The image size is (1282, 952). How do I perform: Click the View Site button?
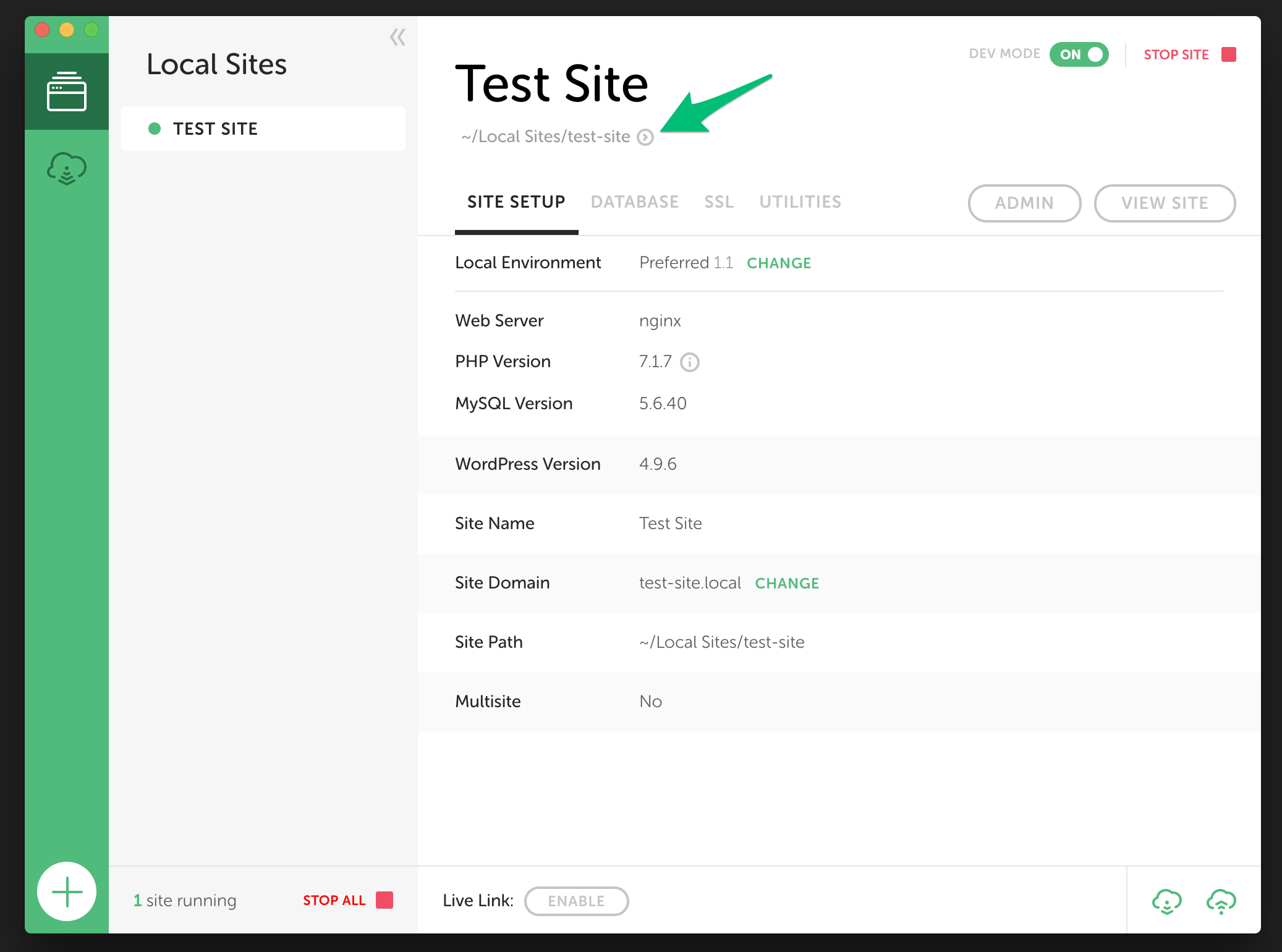pos(1165,203)
